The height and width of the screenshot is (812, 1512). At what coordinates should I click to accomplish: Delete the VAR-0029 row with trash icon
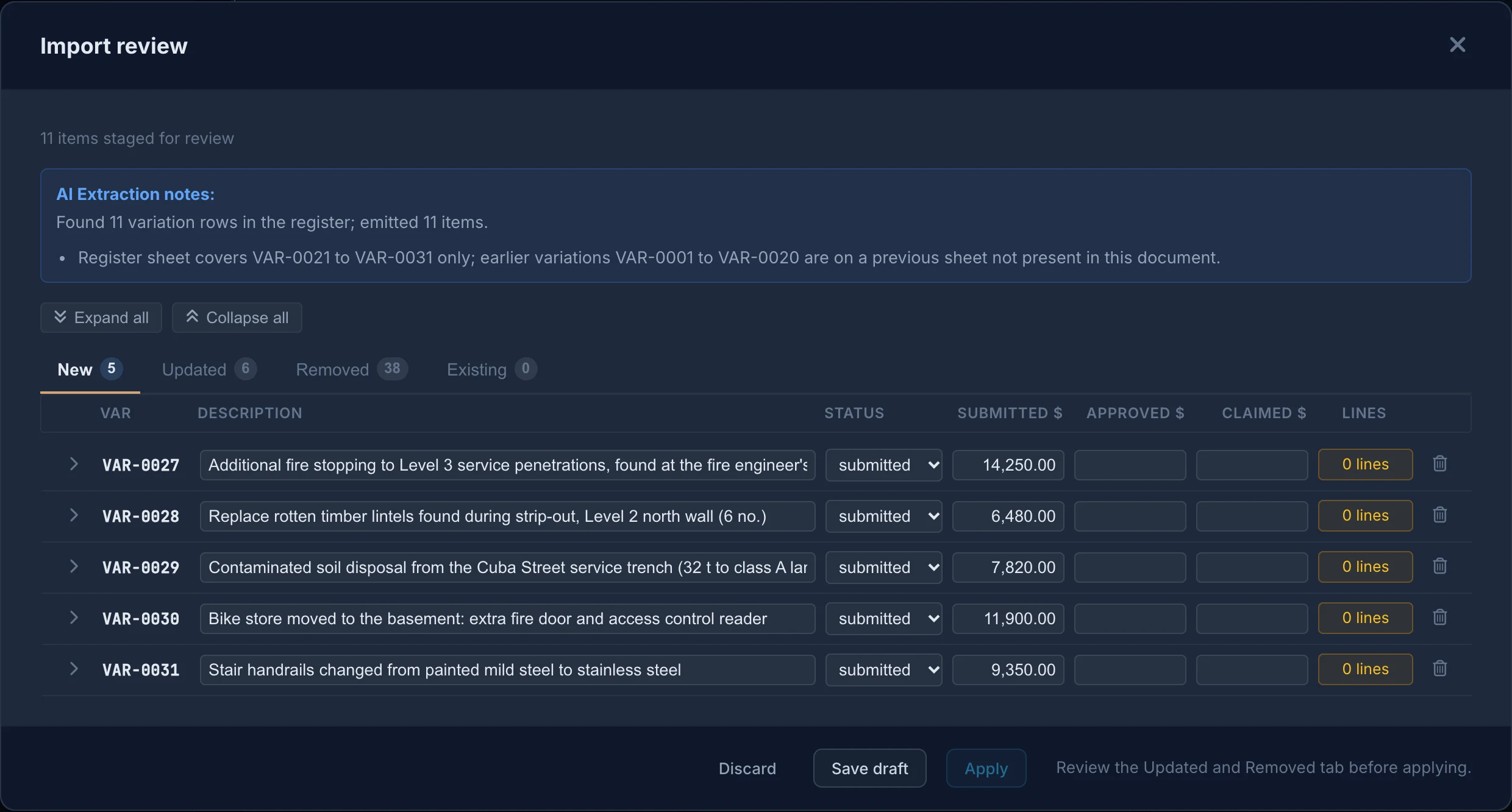[1439, 566]
